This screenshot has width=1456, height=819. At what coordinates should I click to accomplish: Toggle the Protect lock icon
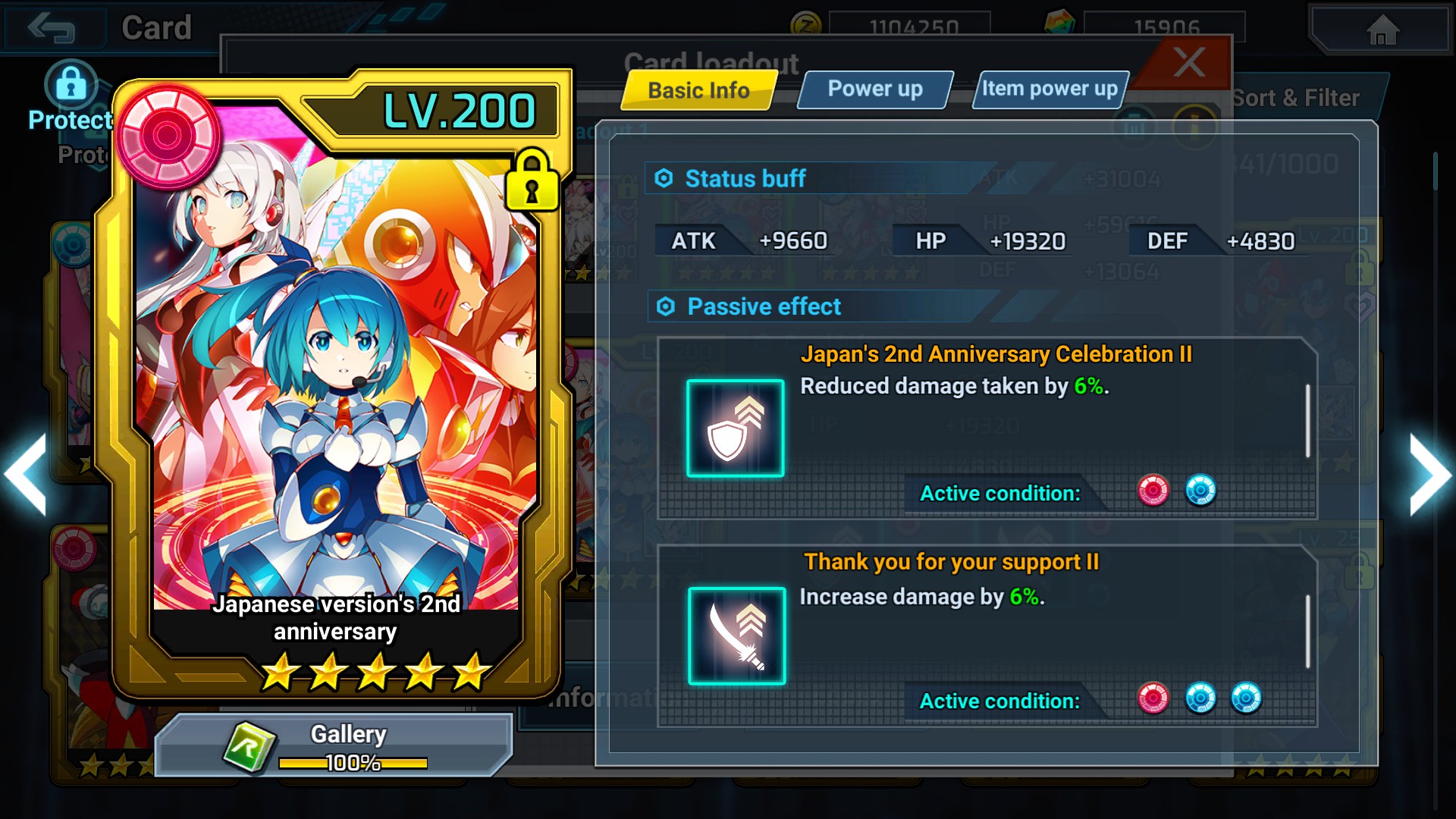click(71, 83)
